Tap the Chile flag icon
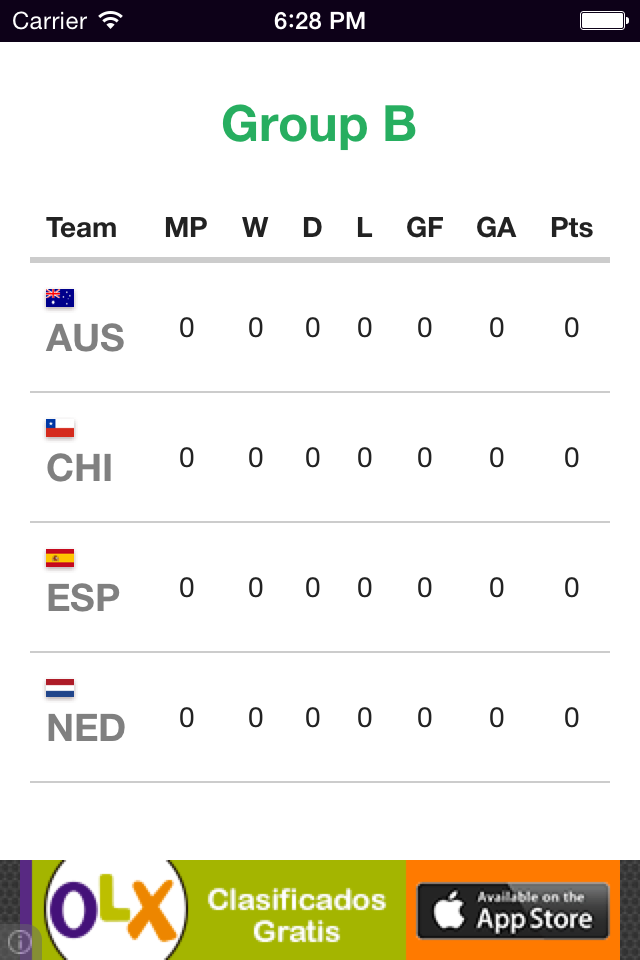The image size is (640, 960). [60, 428]
